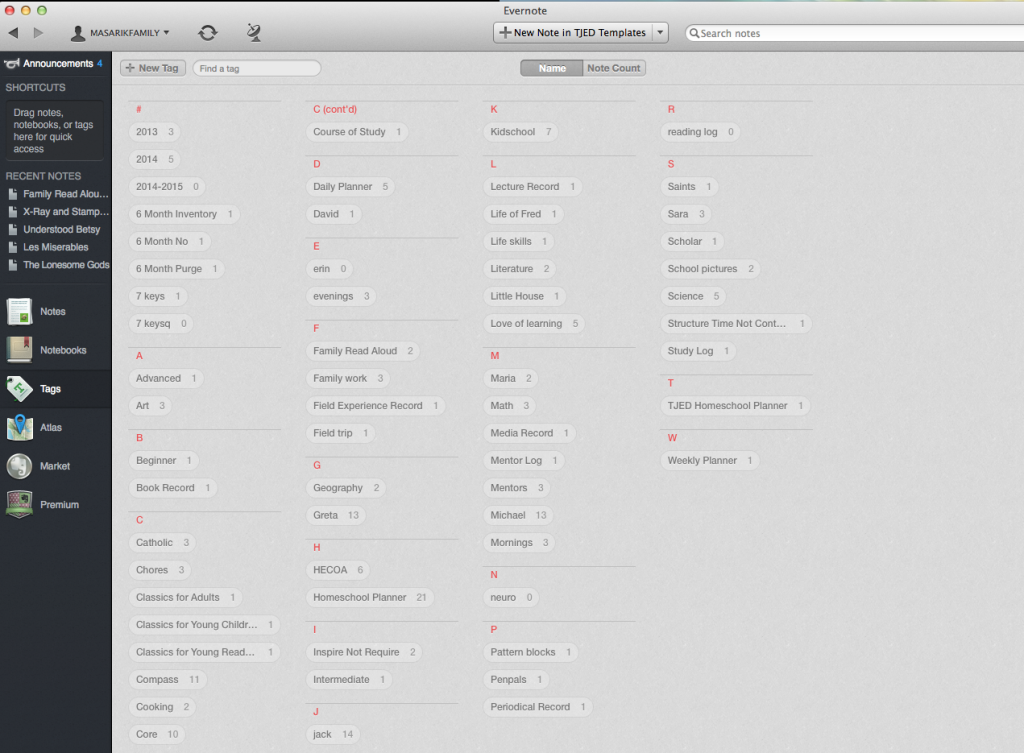The width and height of the screenshot is (1024, 753).
Task: Open the activity satellite icon
Action: [254, 33]
